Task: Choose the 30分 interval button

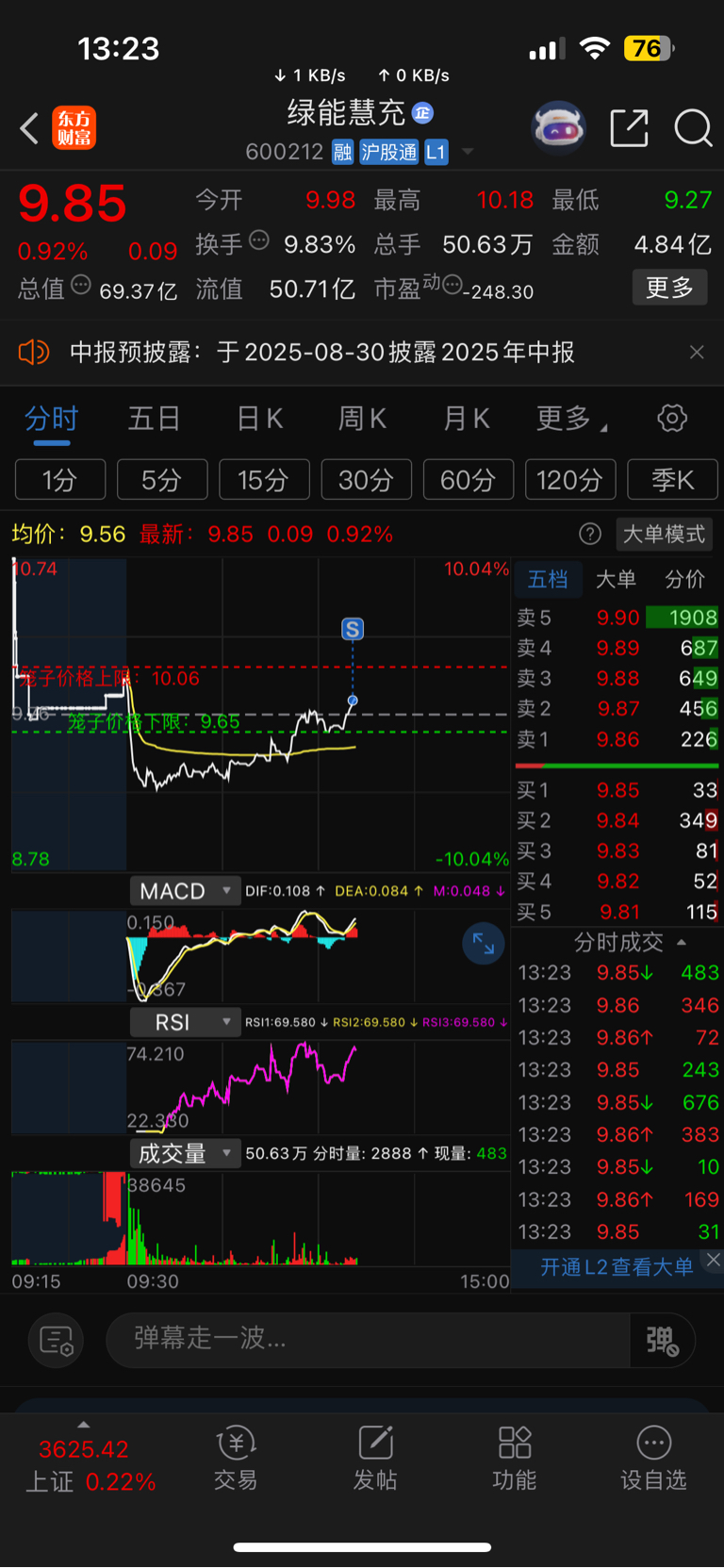Action: 366,480
